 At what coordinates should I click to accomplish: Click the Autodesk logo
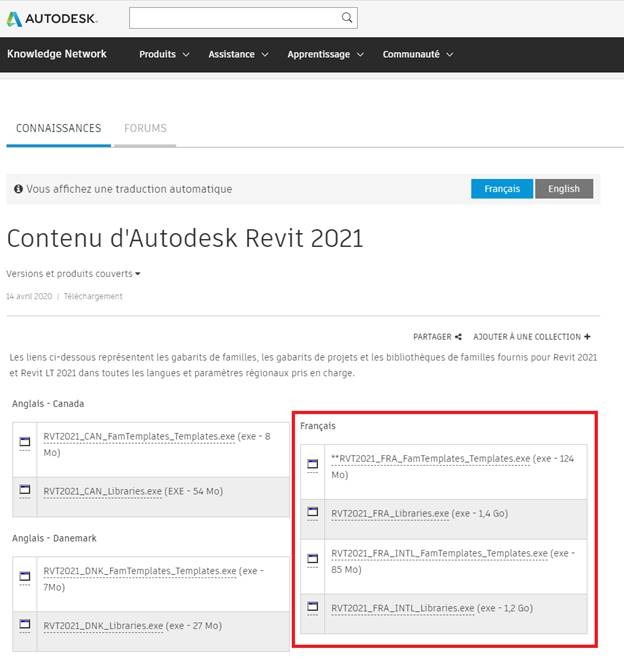pos(53,19)
